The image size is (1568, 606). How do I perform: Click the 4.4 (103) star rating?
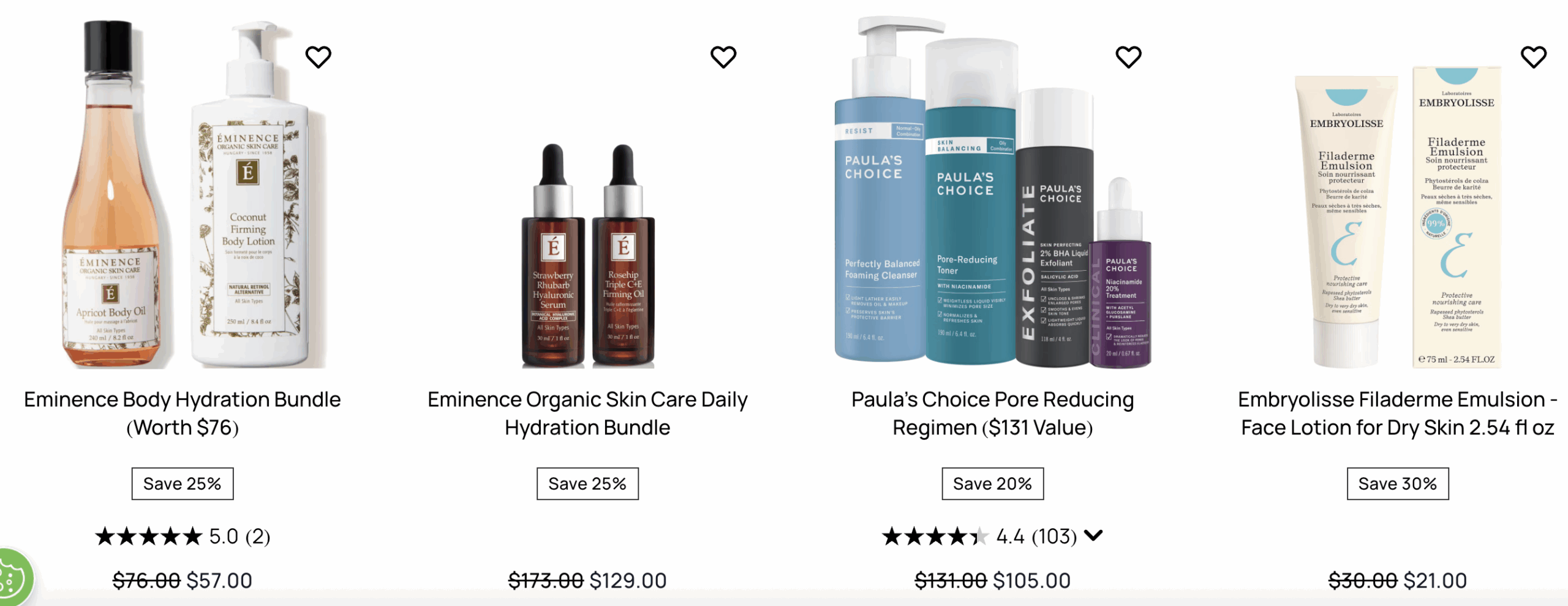click(980, 536)
